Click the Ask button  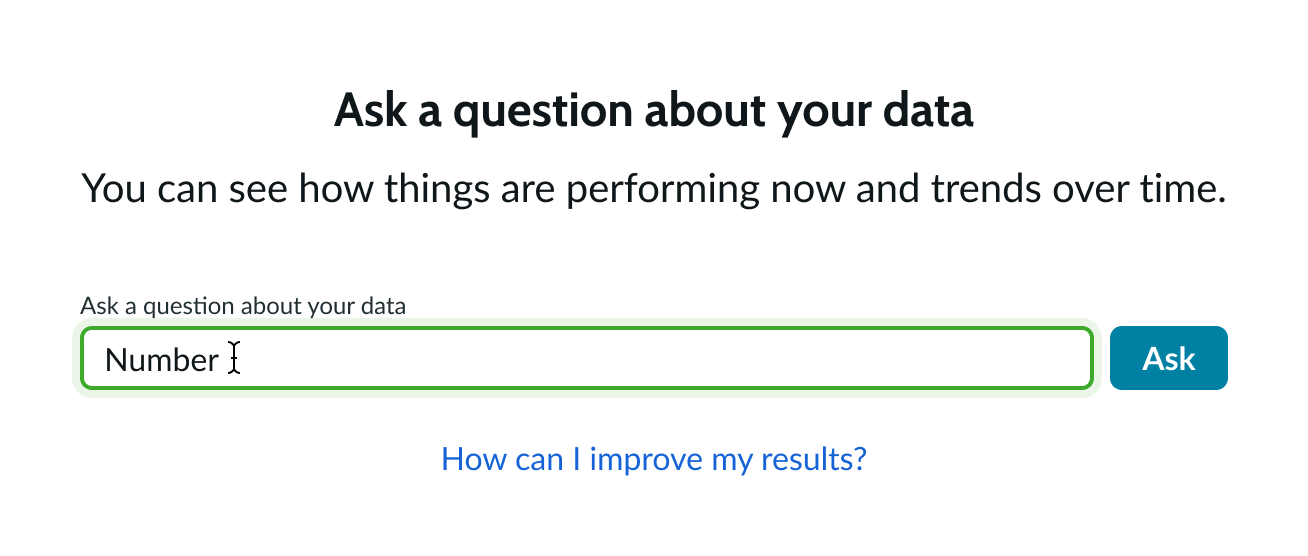(1168, 358)
